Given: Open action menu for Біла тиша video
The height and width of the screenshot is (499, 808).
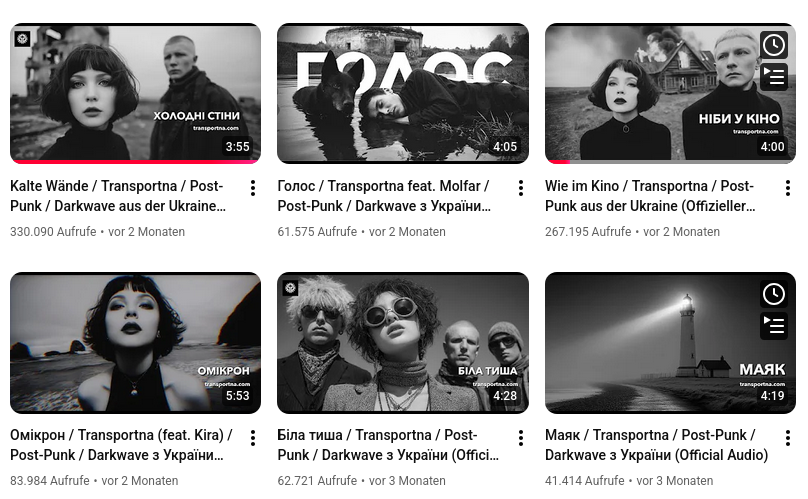Looking at the screenshot, I should point(521,438).
